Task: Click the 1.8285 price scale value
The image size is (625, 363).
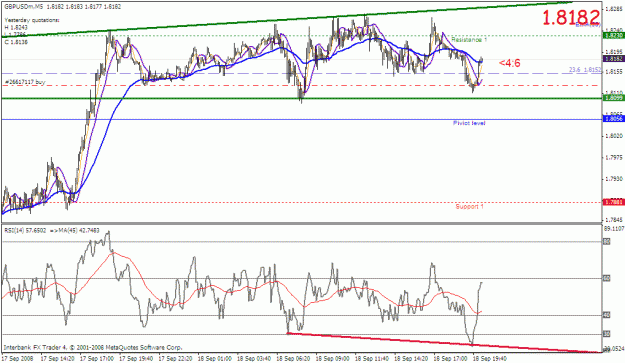Action: (614, 8)
